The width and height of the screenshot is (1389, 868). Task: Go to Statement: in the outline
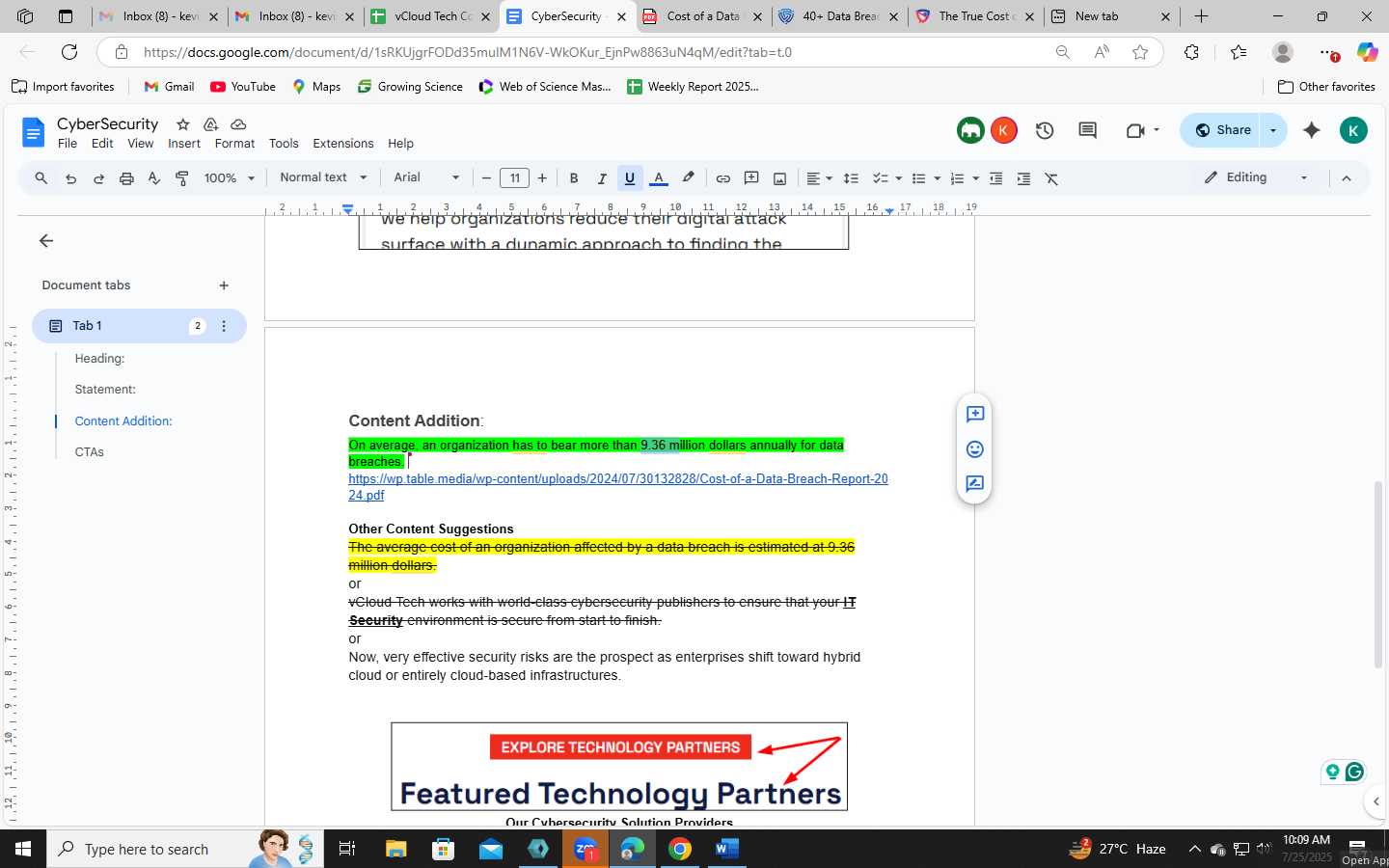[105, 390]
